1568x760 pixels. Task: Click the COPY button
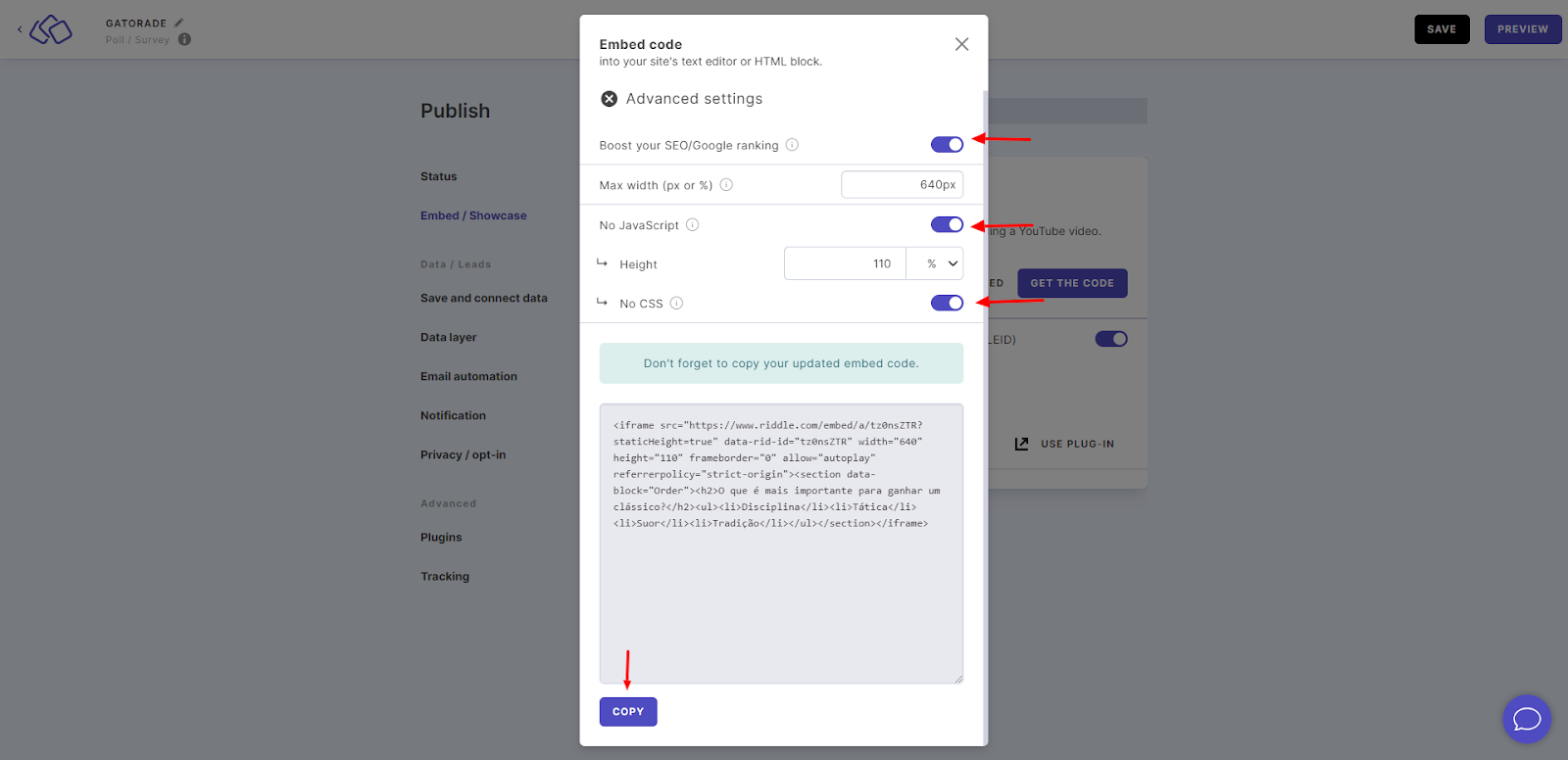pos(628,712)
